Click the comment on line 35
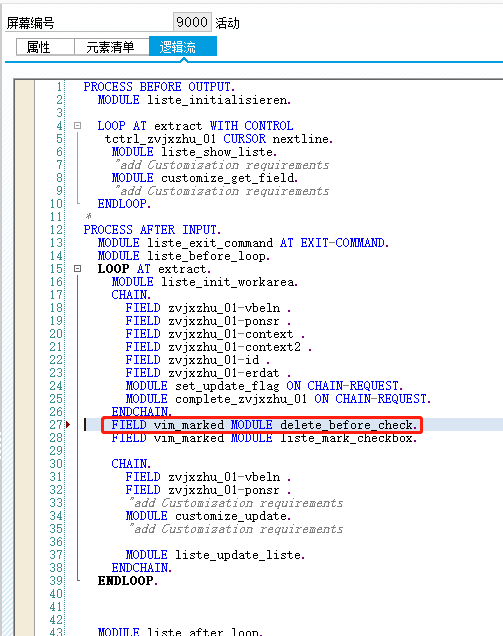 [236, 529]
